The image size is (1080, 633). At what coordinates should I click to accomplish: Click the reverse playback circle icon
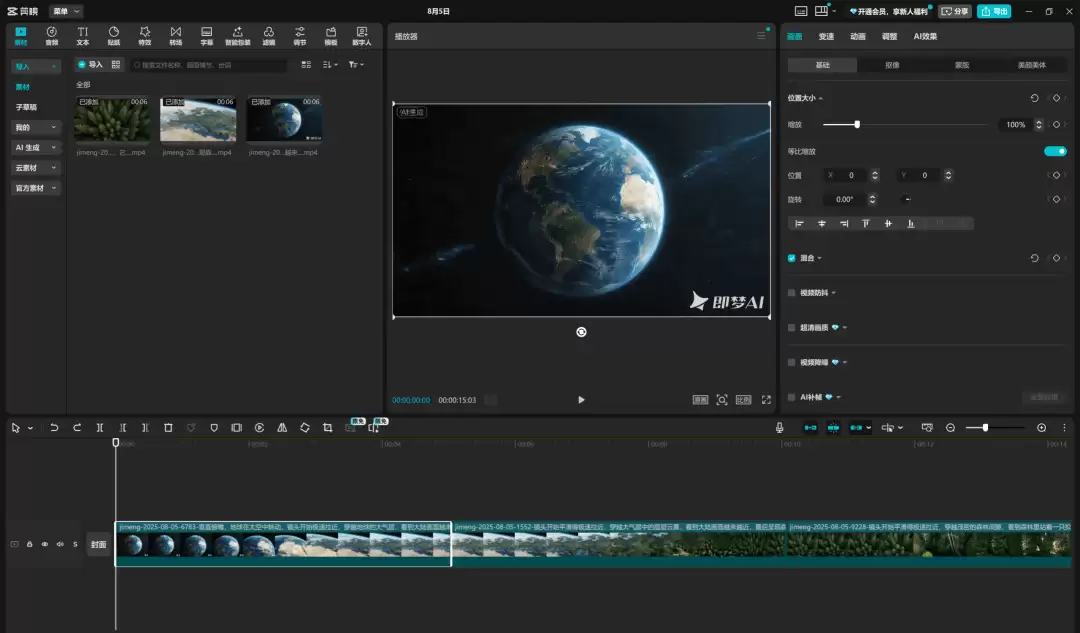point(260,428)
